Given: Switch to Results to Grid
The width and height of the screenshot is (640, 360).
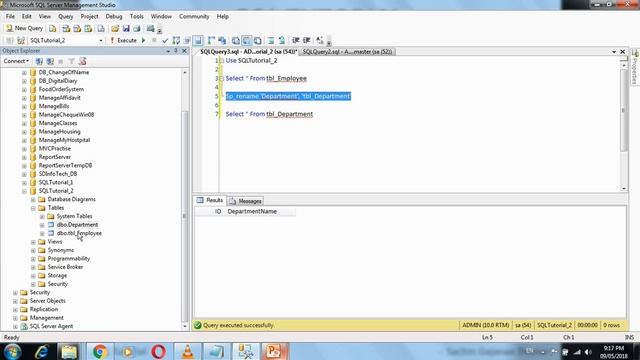Looking at the screenshot, I should coord(247,40).
